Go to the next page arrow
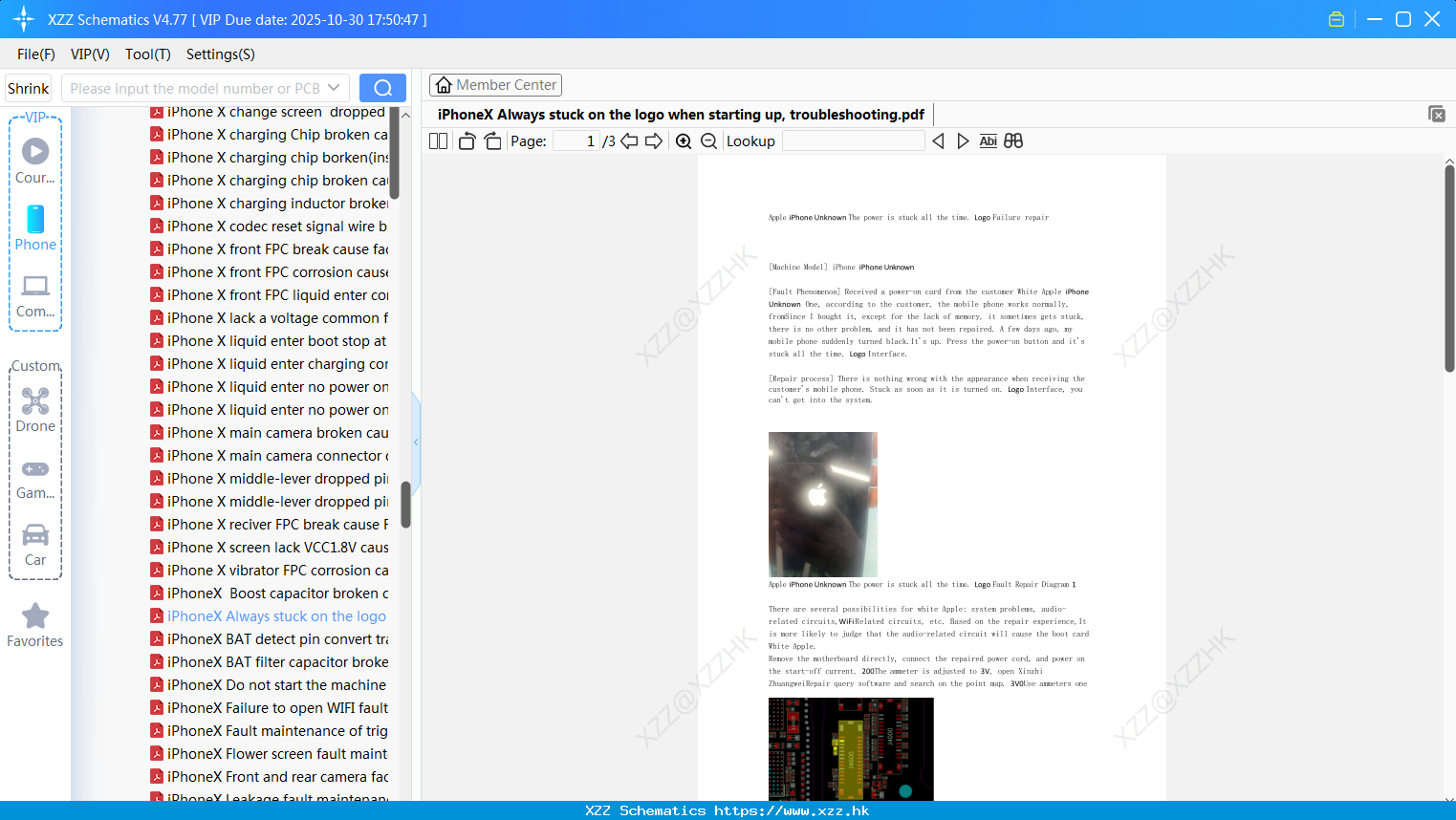Image resolution: width=1456 pixels, height=820 pixels. 654,140
